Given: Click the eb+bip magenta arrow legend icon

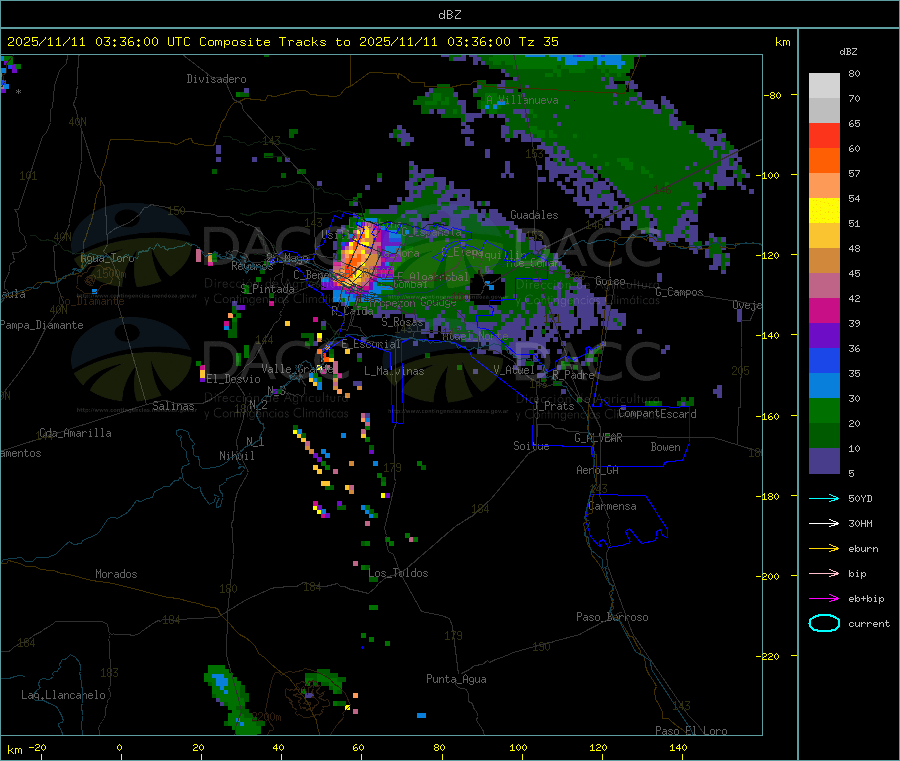Looking at the screenshot, I should [824, 598].
